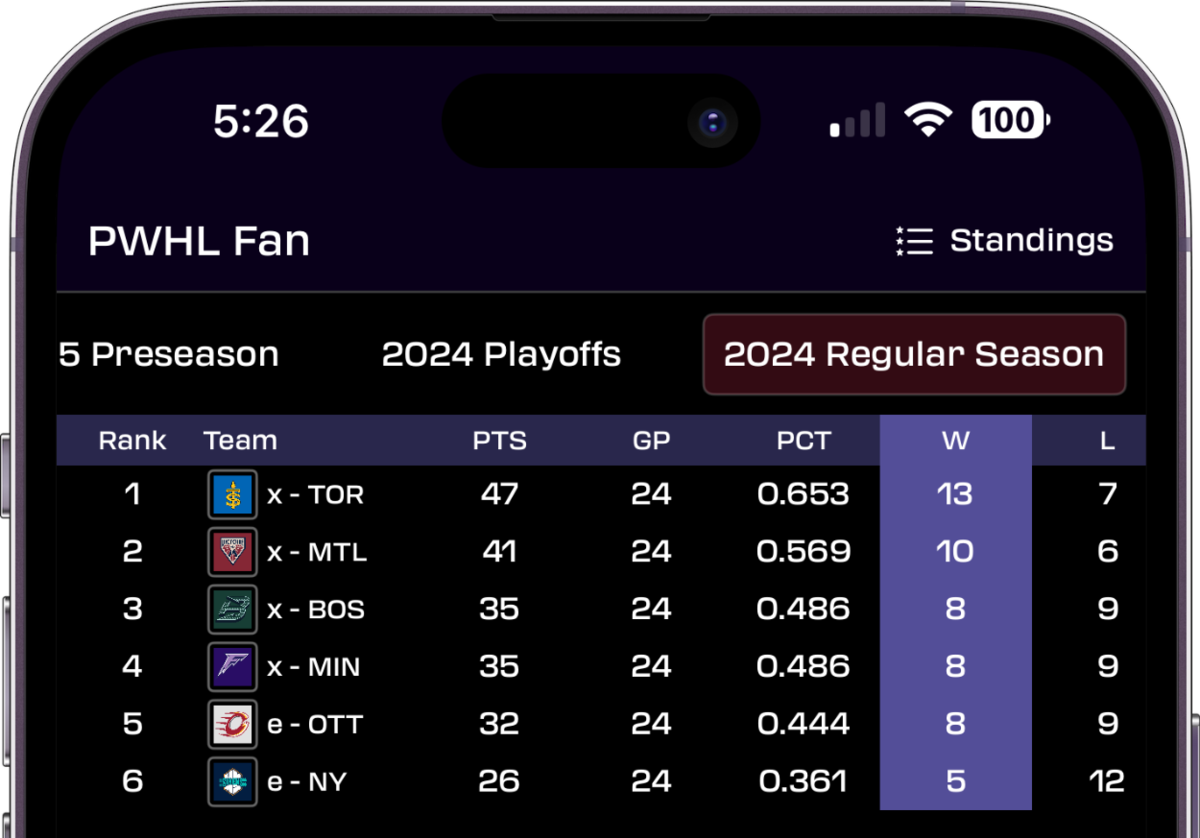Open details for x - TOR
Screen dimensions: 1200x838
[316, 494]
